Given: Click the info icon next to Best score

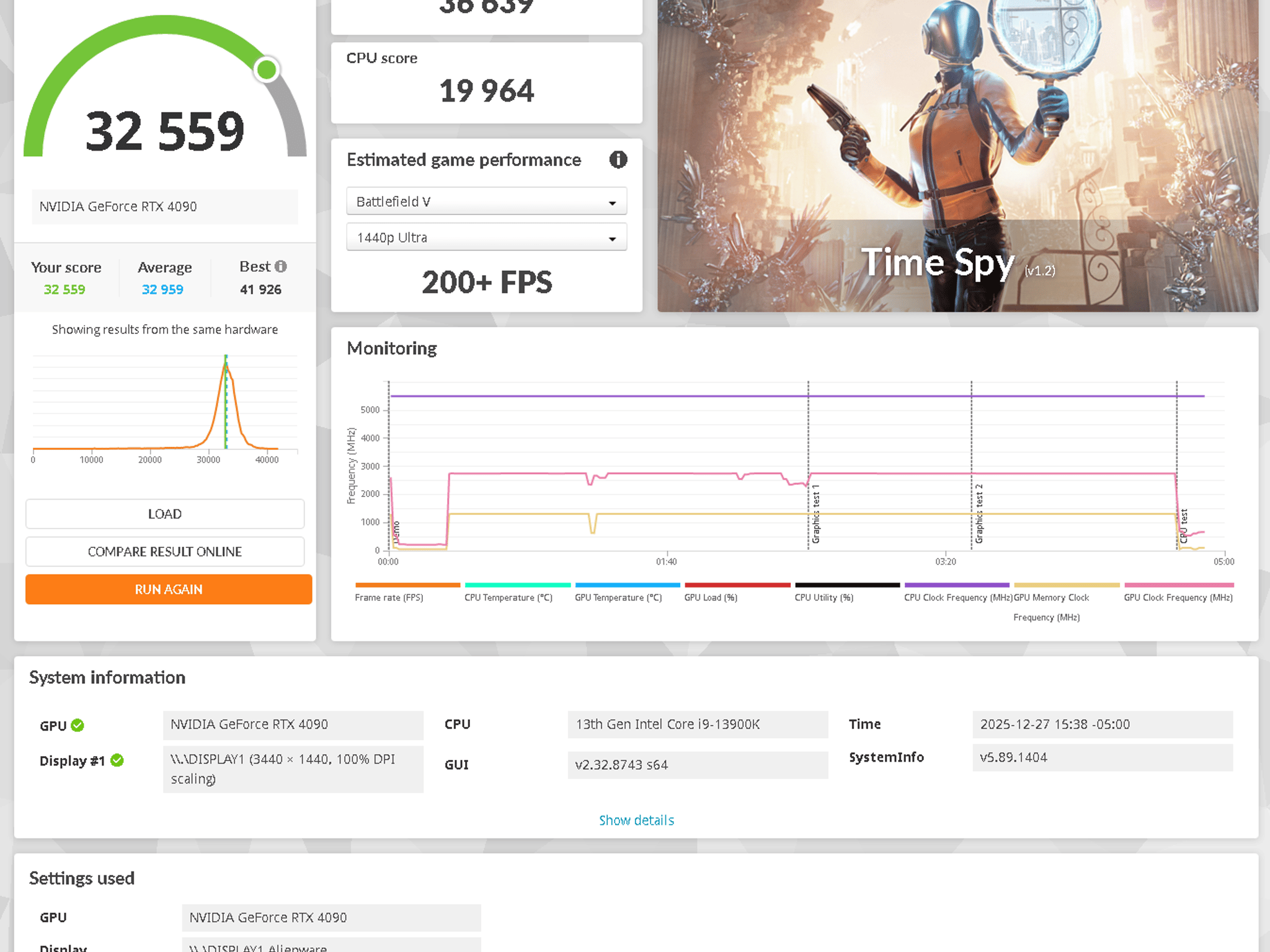Looking at the screenshot, I should [280, 267].
